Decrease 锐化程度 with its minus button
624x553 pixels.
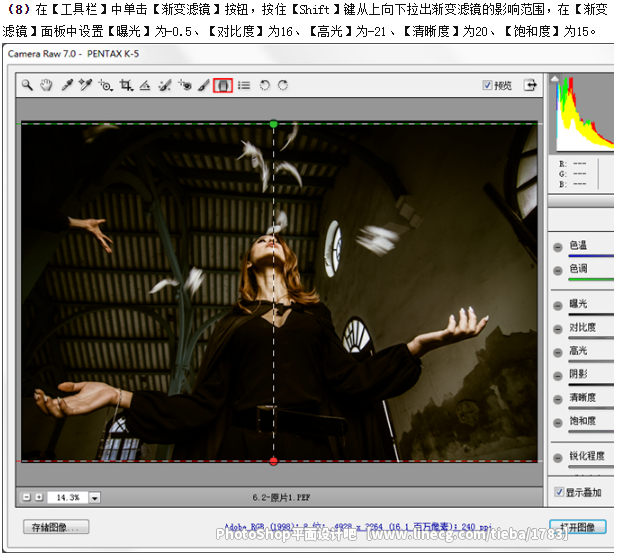[x=558, y=458]
